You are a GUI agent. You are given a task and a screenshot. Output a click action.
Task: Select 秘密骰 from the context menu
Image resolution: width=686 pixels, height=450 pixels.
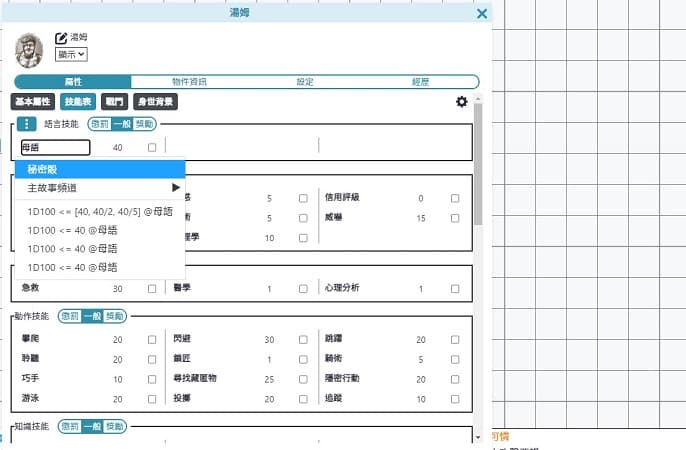[100, 168]
